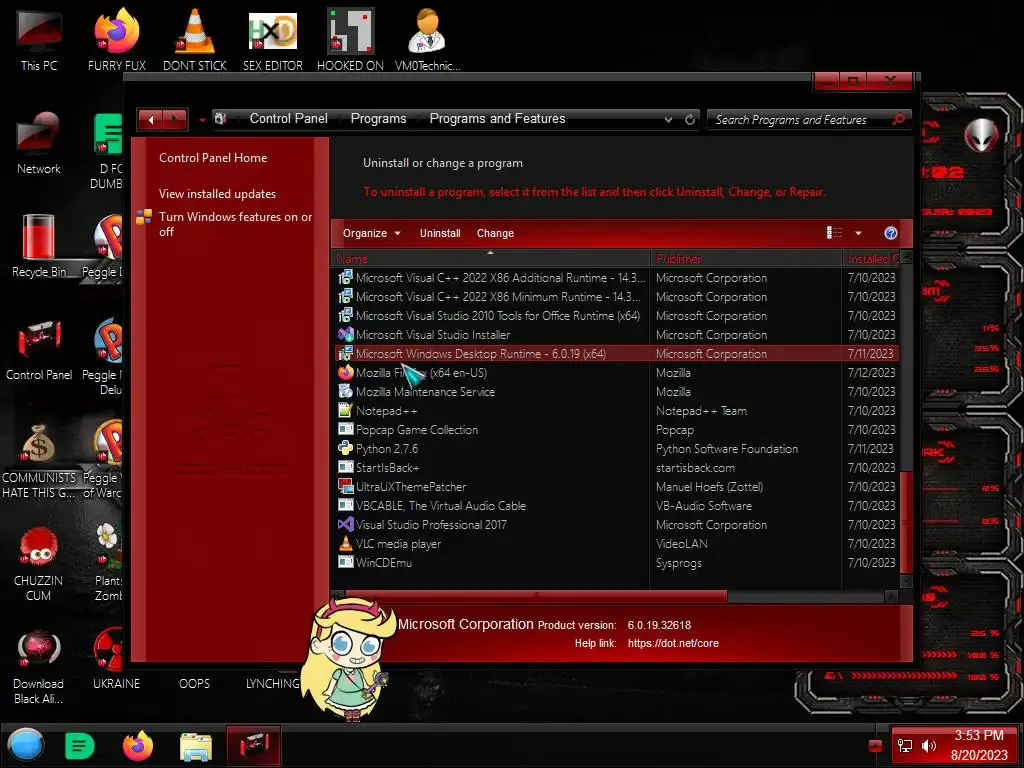The width and height of the screenshot is (1024, 768).
Task: Open View installed updates link
Action: click(x=217, y=194)
